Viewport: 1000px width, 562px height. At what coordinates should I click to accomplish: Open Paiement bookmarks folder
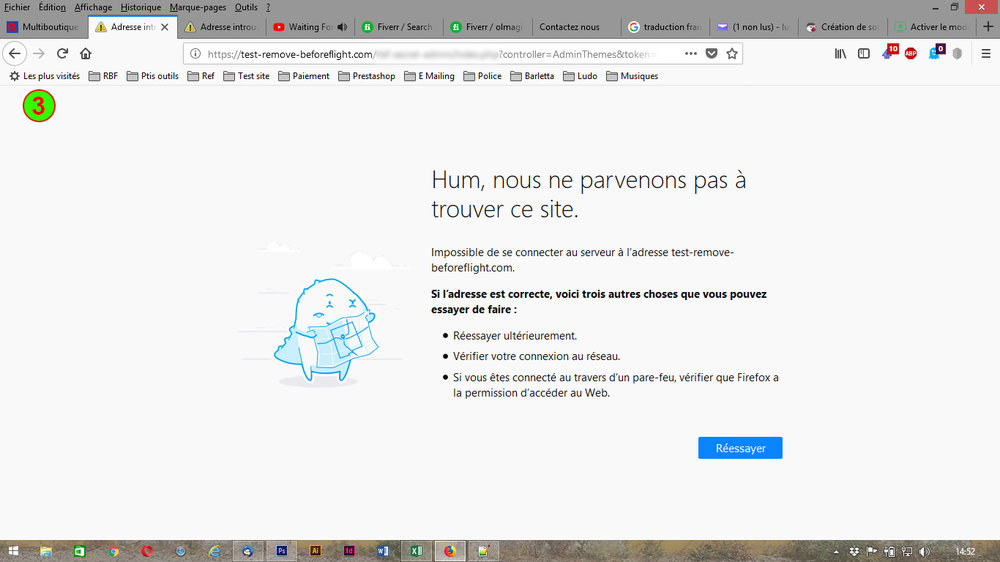coord(304,76)
